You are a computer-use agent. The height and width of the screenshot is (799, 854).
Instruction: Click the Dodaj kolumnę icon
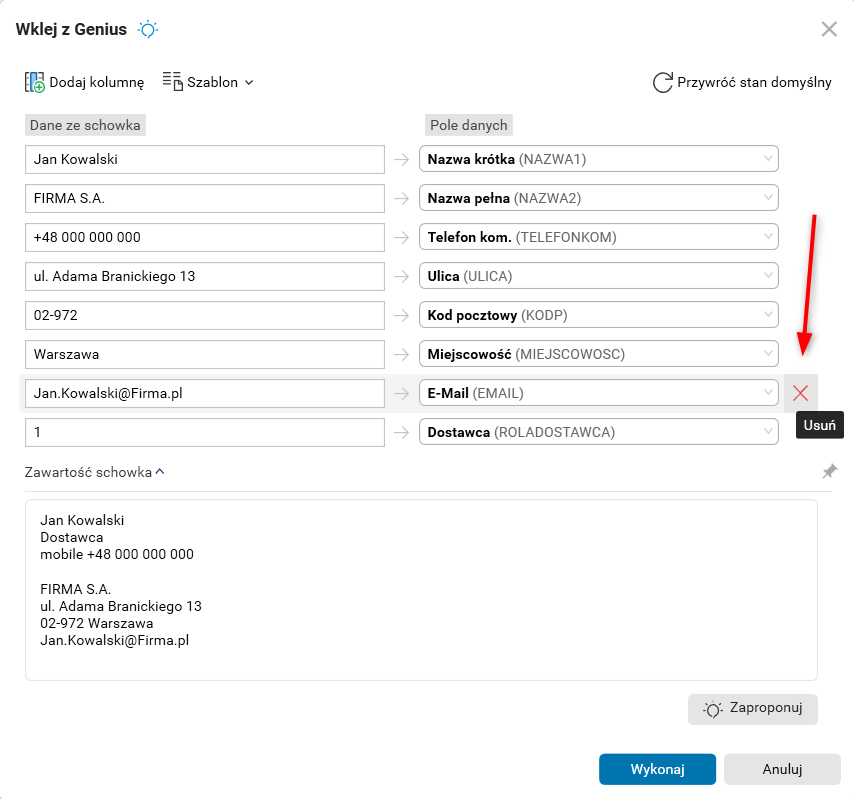35,82
